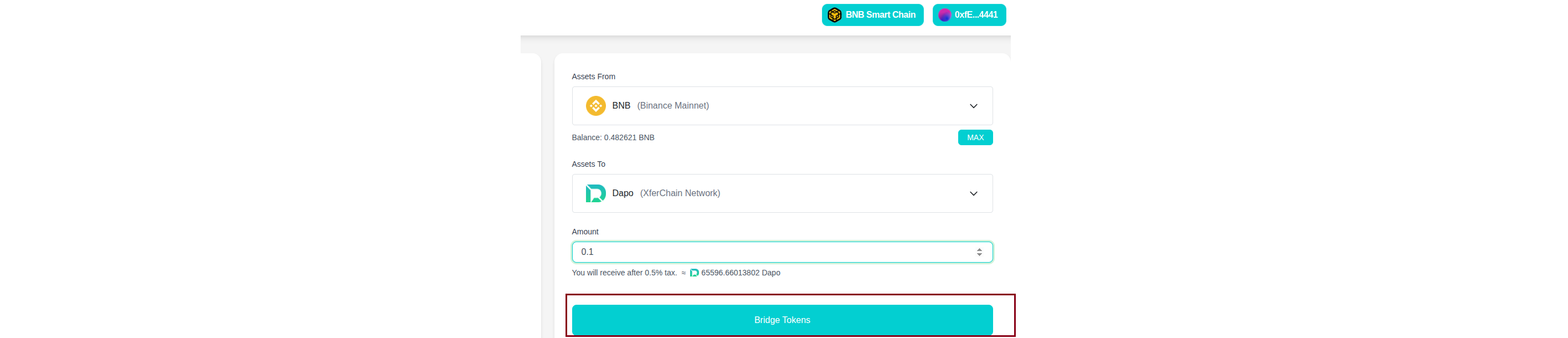Screen dimensions: 1568x338
Task: Decrease amount with the stepper down arrow
Action: click(978, 254)
